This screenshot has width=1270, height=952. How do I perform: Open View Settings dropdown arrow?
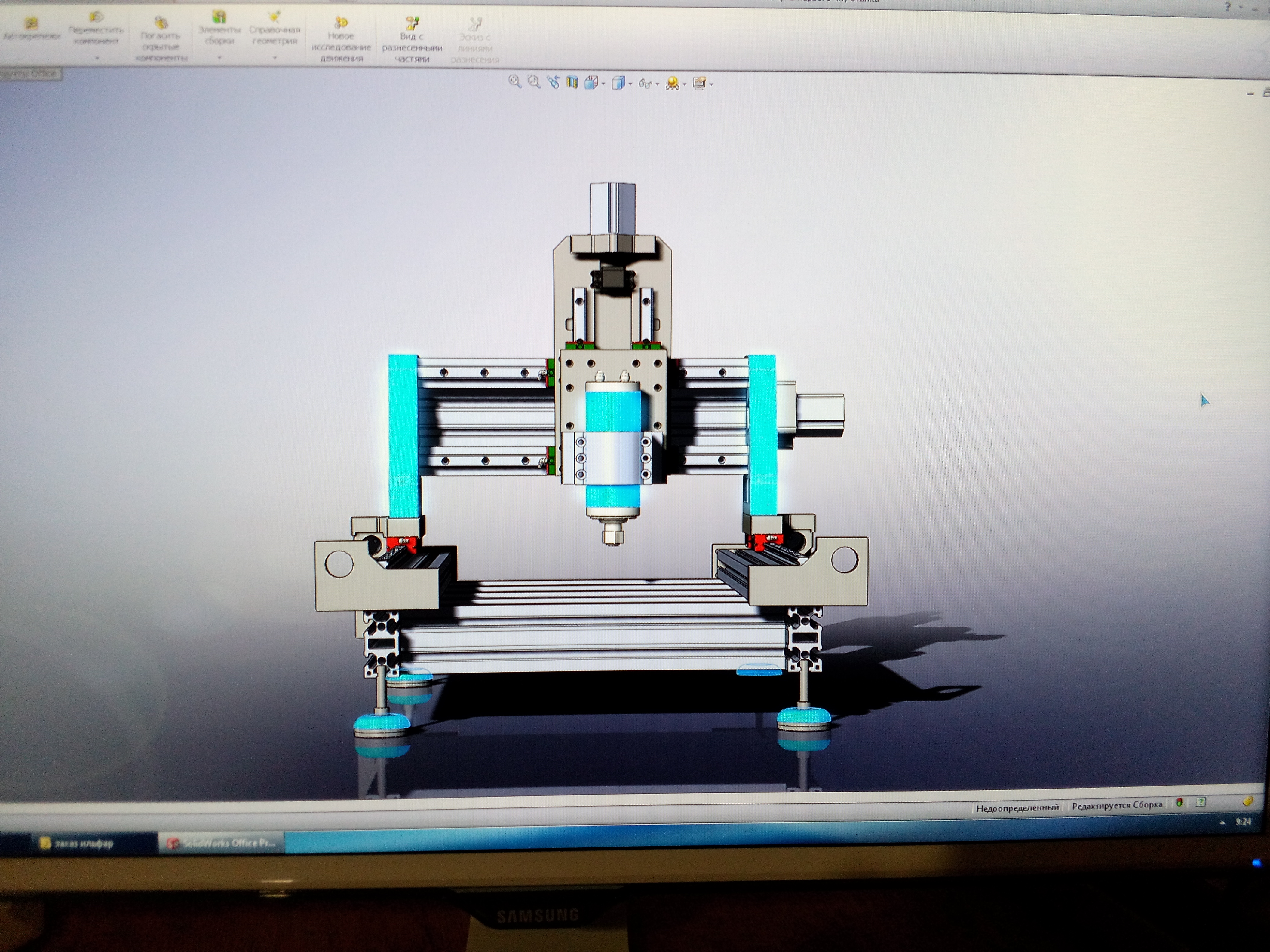click(x=712, y=84)
